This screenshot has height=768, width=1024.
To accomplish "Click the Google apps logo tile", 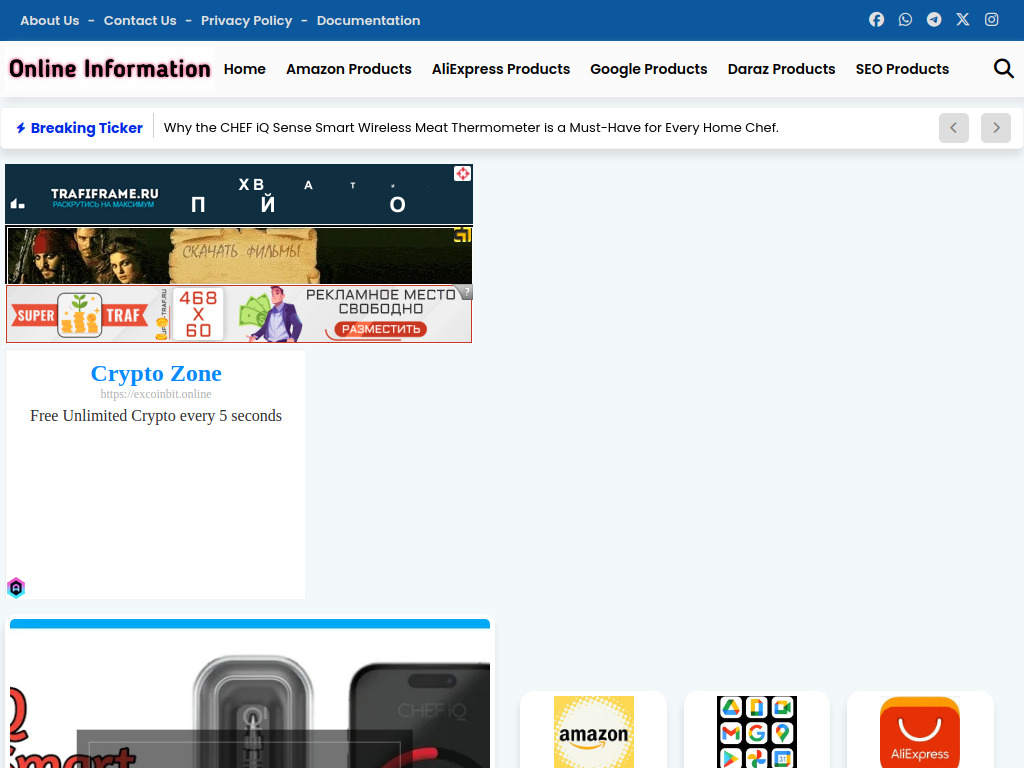I will [756, 732].
